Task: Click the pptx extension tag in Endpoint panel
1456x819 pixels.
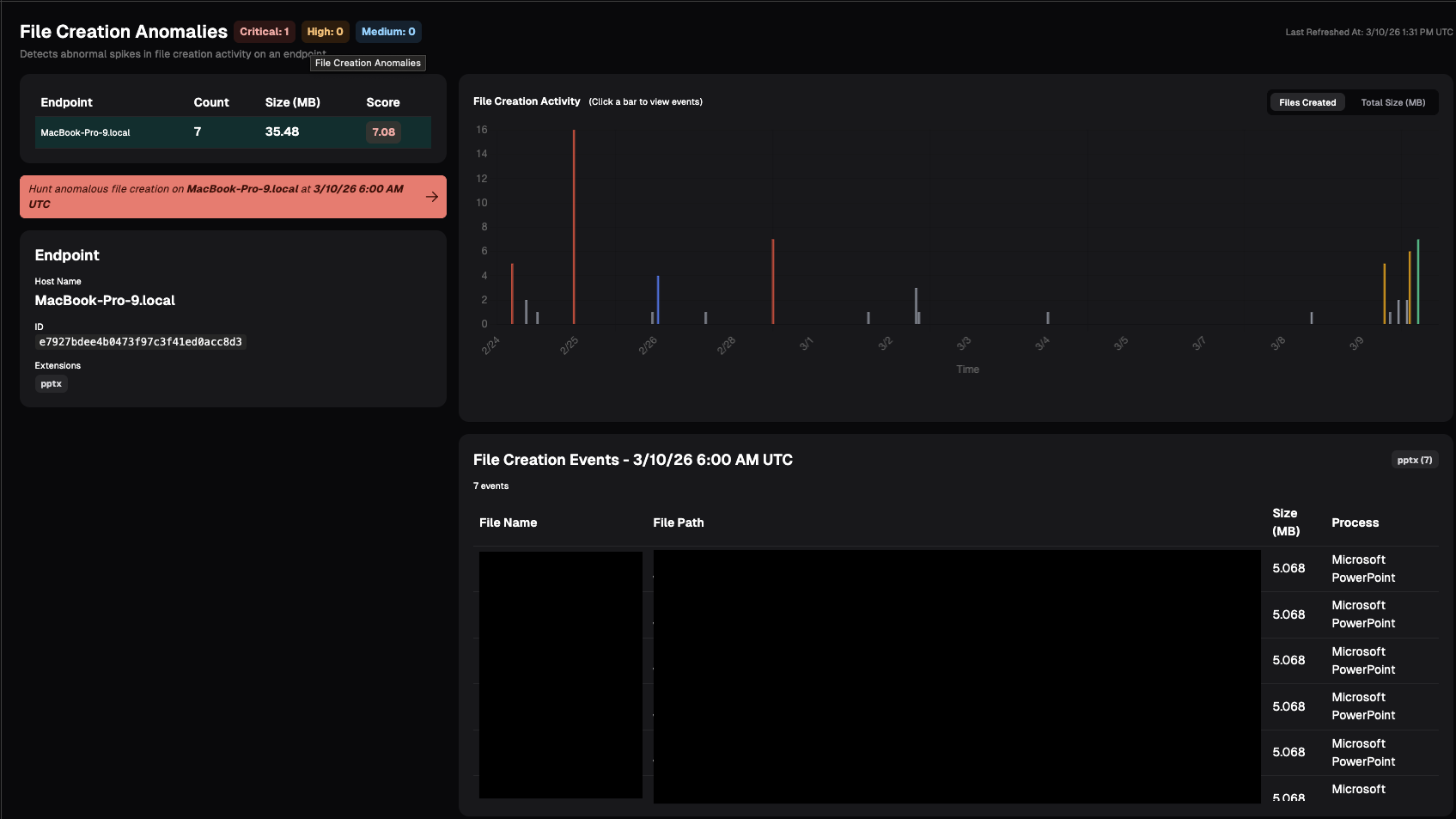Action: point(52,384)
